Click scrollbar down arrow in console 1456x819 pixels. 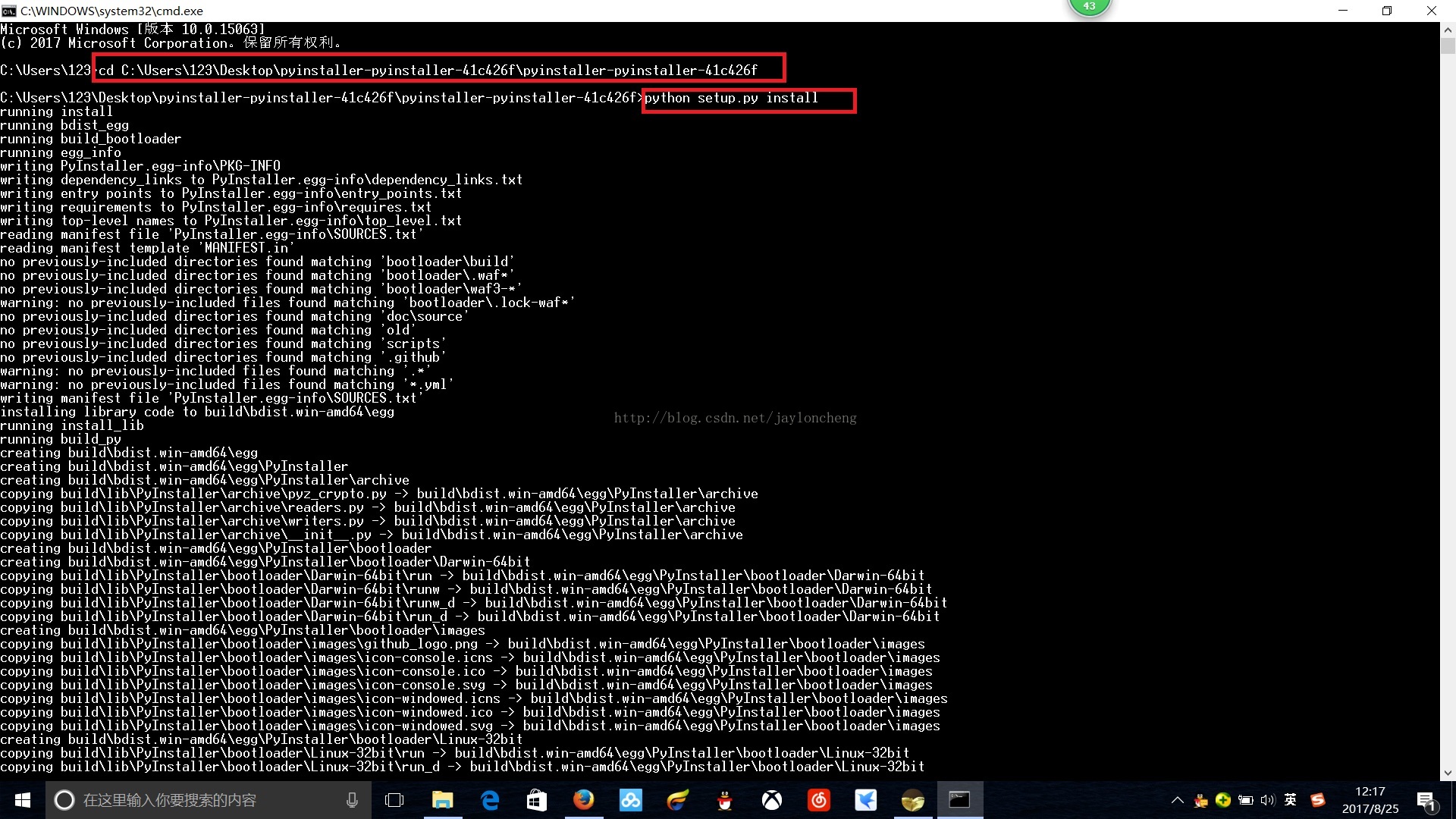(1448, 773)
